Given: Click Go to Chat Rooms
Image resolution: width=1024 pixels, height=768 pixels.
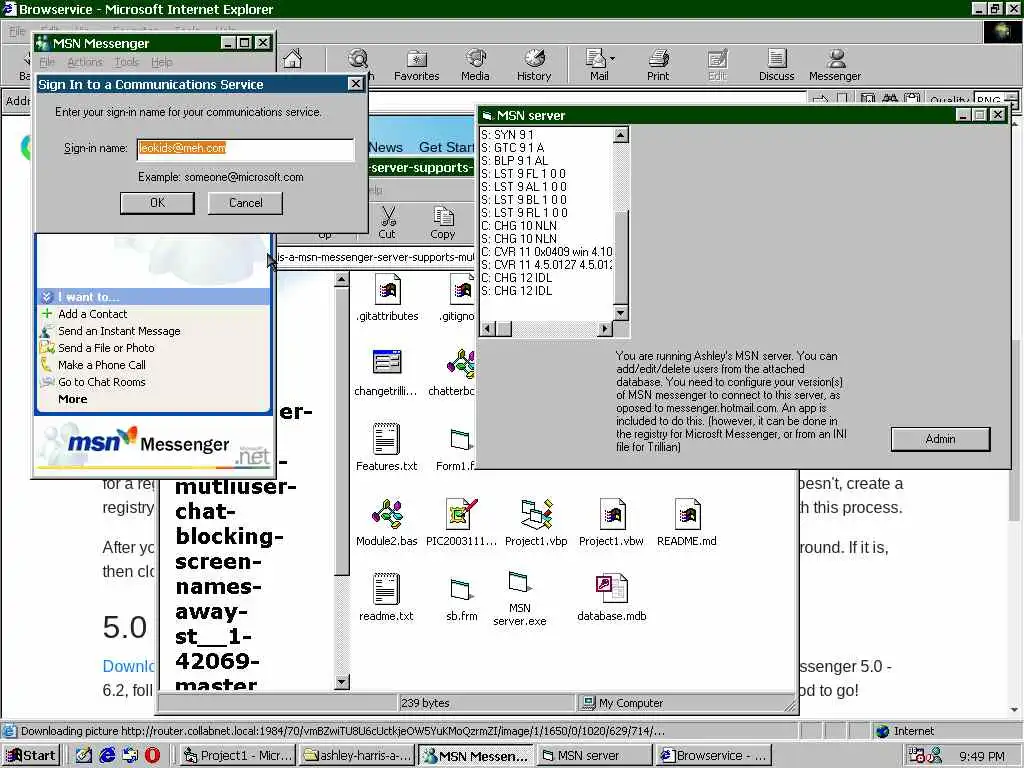Looking at the screenshot, I should (x=101, y=382).
